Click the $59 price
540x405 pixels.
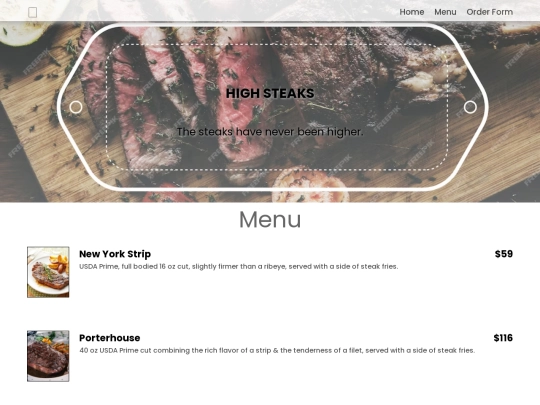pyautogui.click(x=503, y=254)
